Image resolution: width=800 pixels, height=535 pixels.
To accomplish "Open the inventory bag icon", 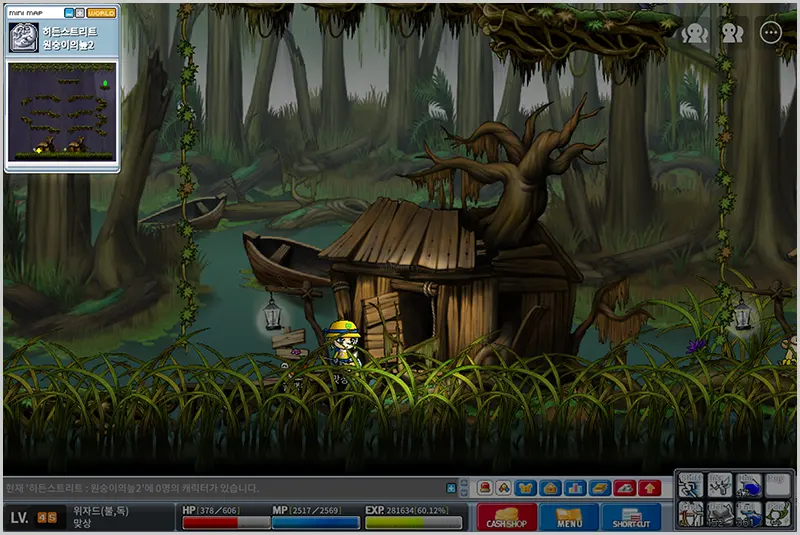I will click(550, 488).
